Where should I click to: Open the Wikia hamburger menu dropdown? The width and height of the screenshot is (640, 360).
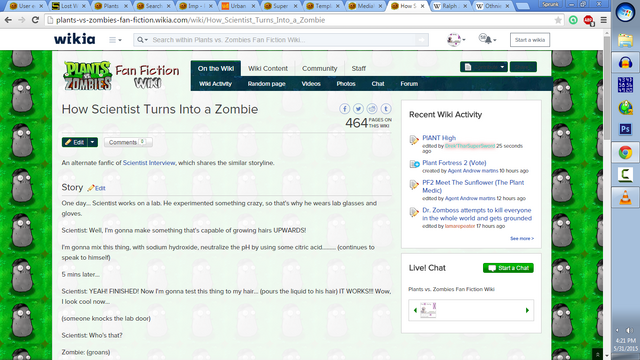coord(115,40)
